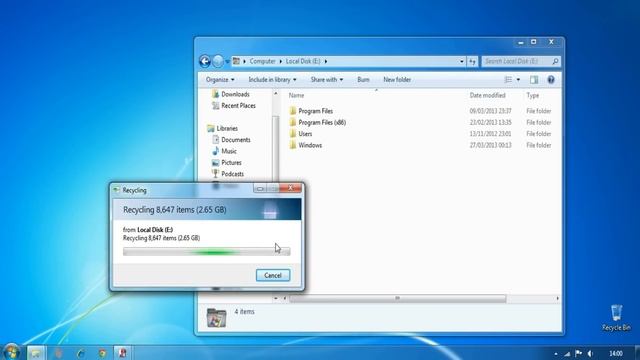Click the Back arrow in Explorer
Screen dimensions: 640x360
pos(205,61)
